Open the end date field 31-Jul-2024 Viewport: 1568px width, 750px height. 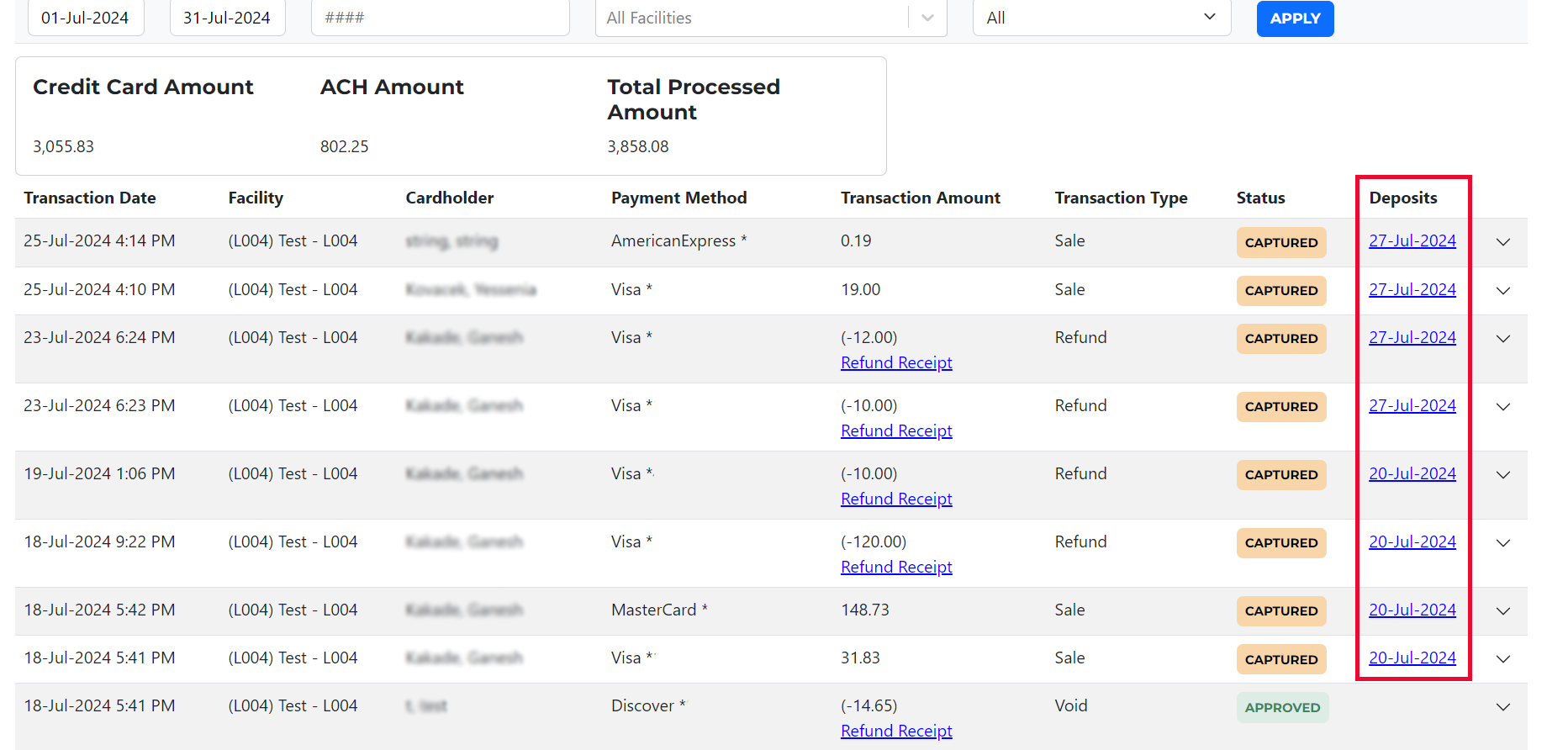click(x=227, y=18)
